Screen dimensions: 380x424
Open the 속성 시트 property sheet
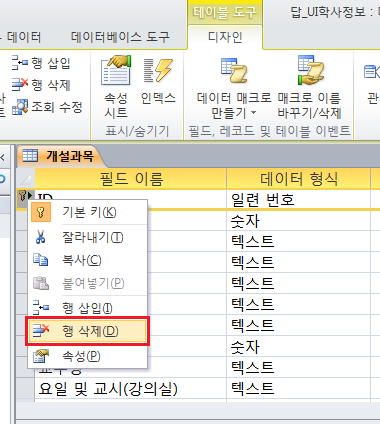(x=116, y=87)
